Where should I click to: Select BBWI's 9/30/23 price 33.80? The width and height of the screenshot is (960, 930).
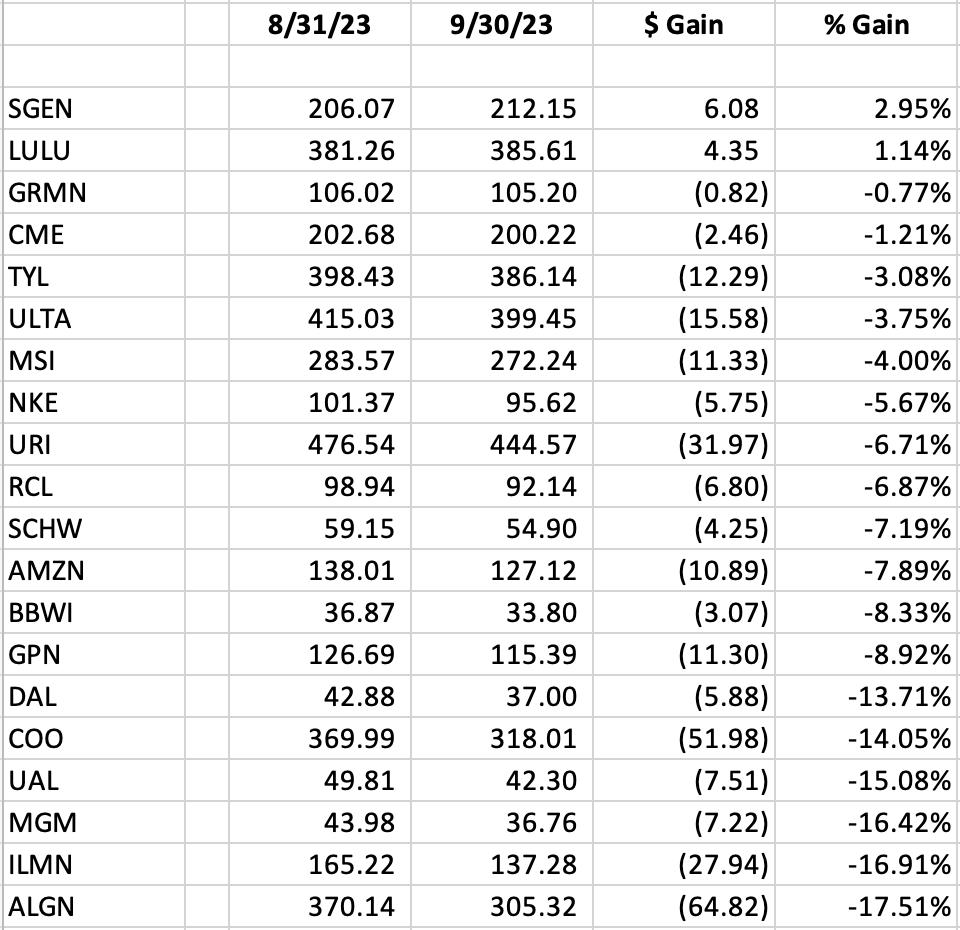(x=501, y=613)
